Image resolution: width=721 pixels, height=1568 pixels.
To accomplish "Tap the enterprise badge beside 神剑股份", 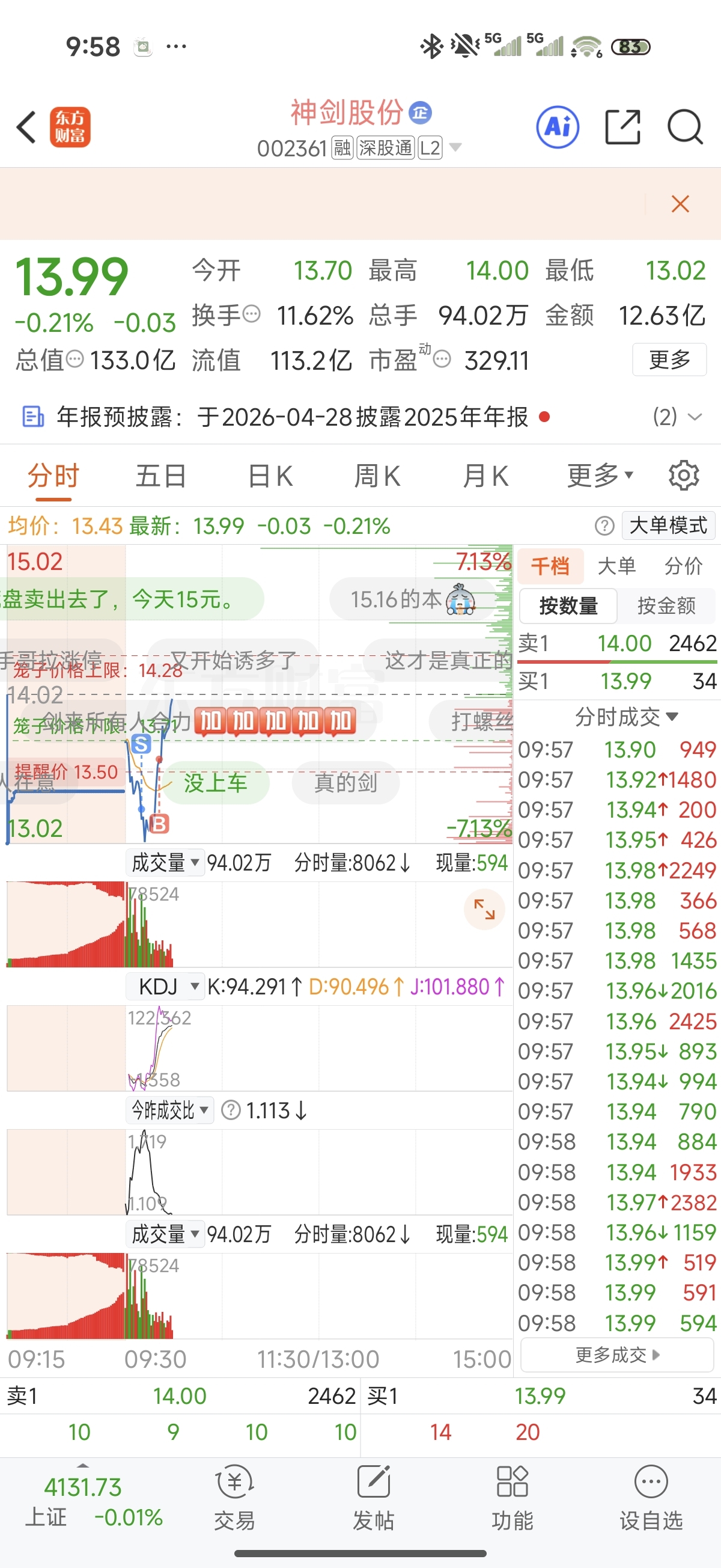I will (421, 112).
